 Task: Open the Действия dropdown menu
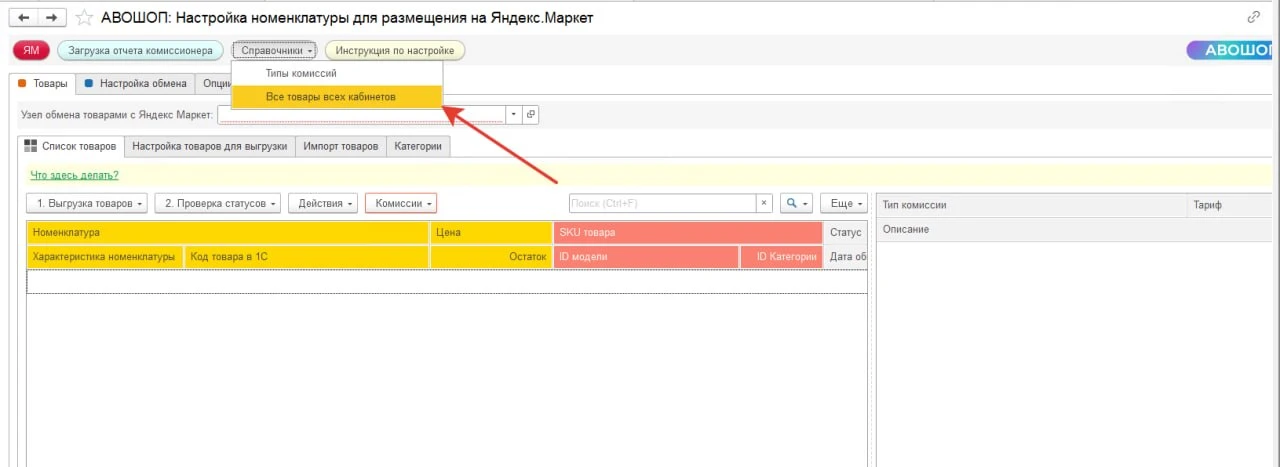point(322,203)
